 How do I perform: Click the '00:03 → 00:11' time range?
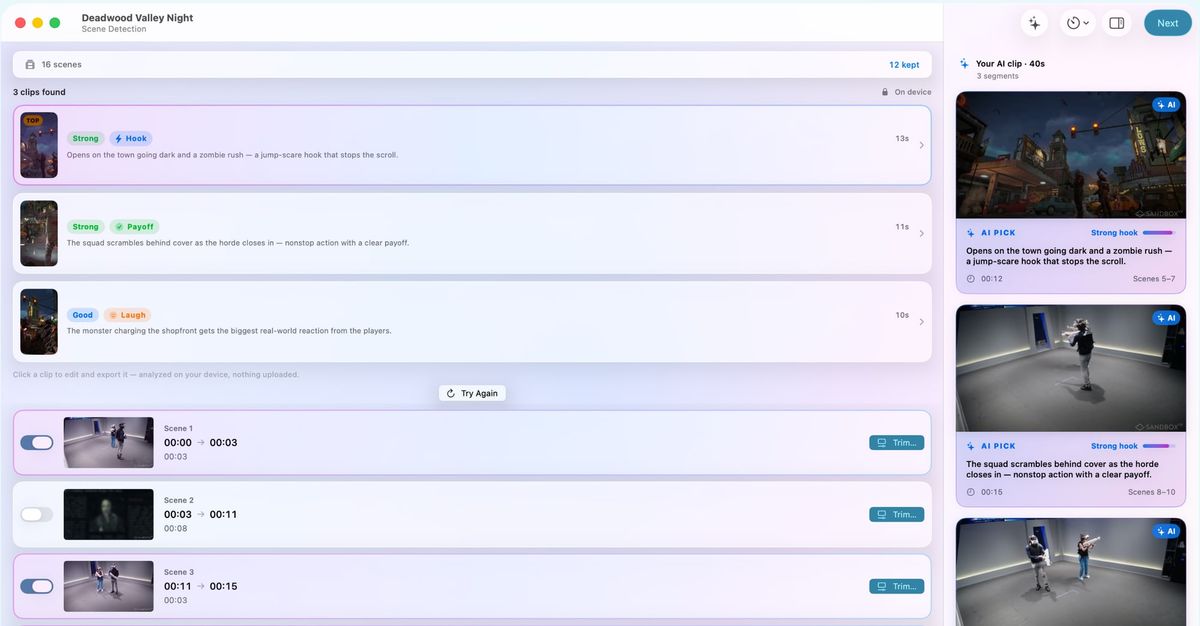[x=200, y=514]
